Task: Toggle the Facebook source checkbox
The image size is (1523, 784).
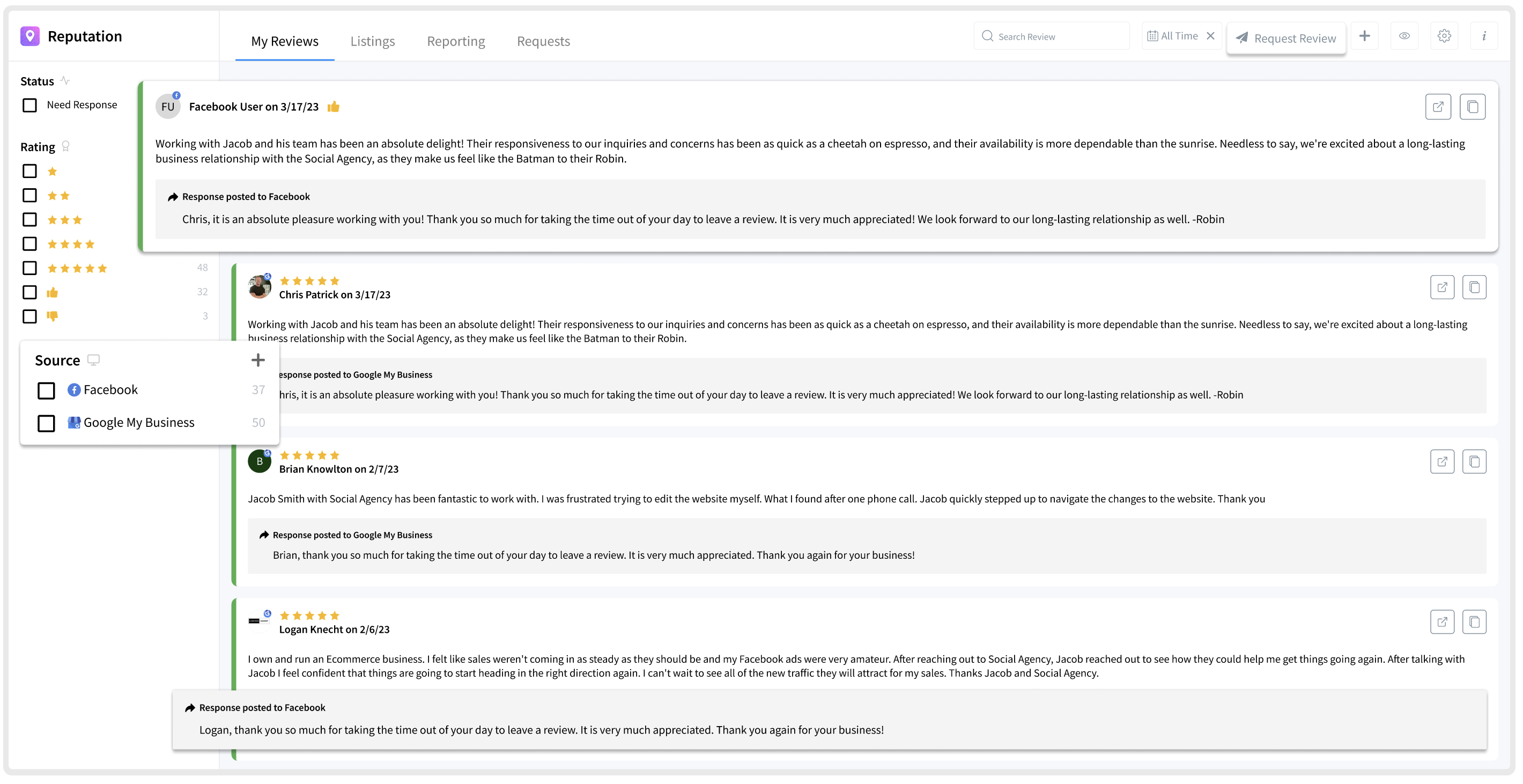Action: coord(46,391)
